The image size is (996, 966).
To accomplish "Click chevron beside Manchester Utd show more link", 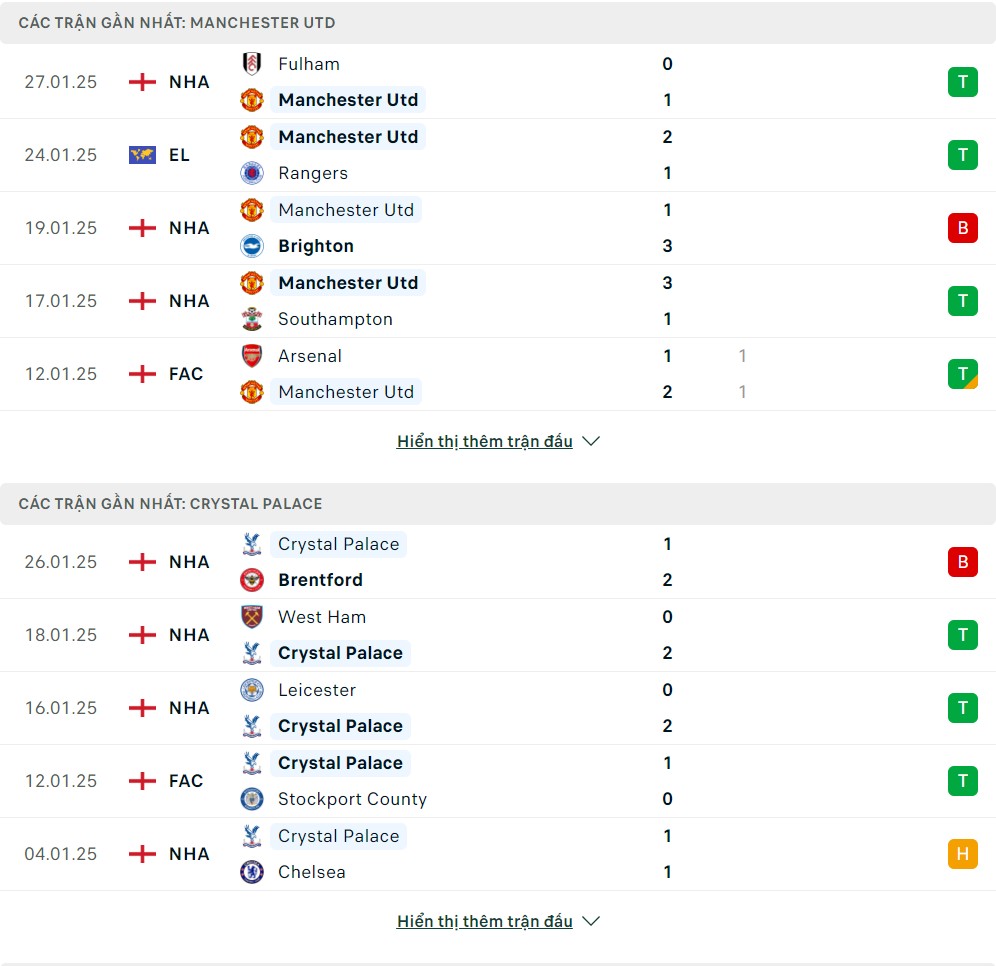I will (x=591, y=441).
